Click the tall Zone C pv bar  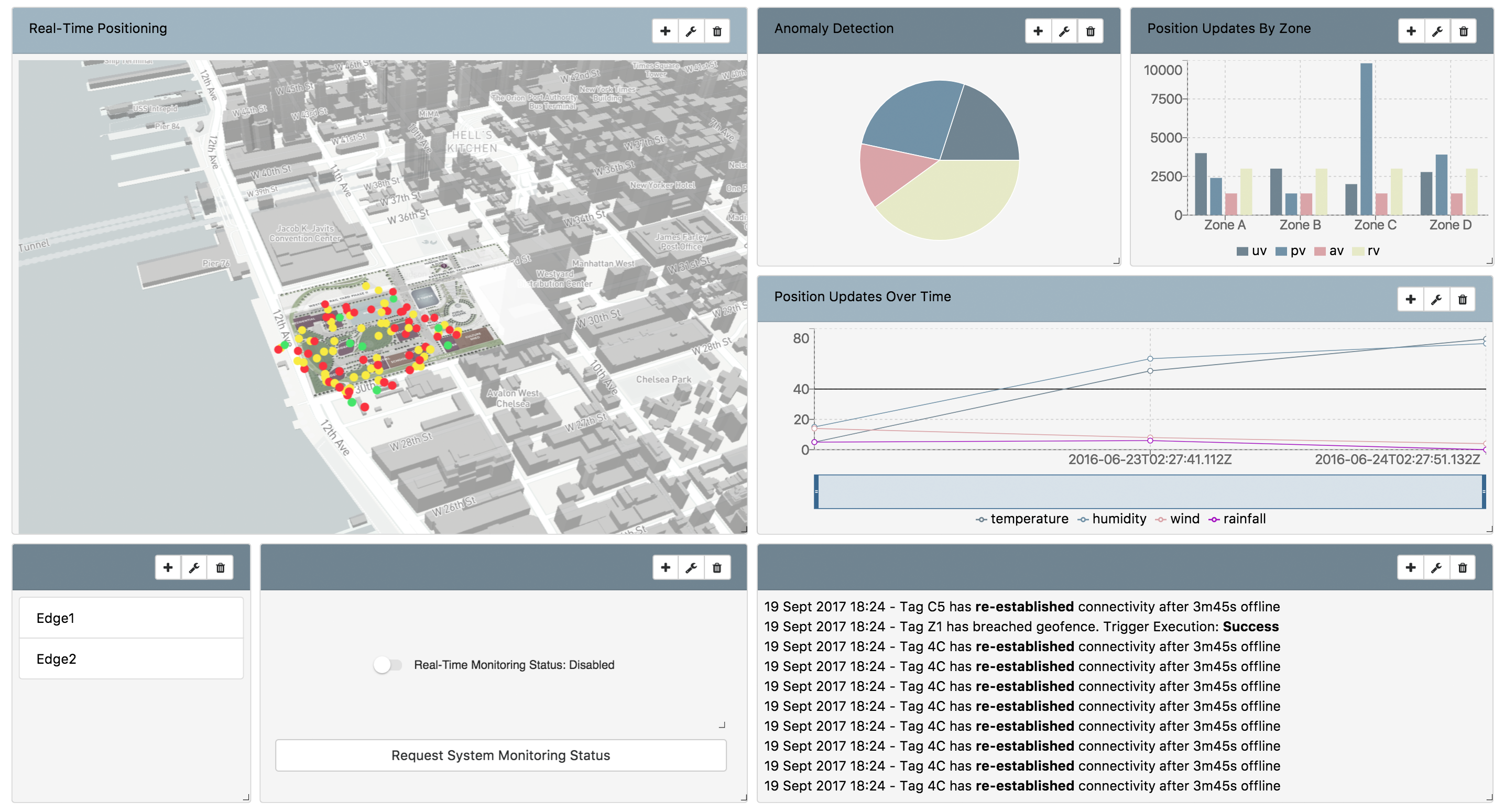point(1366,140)
